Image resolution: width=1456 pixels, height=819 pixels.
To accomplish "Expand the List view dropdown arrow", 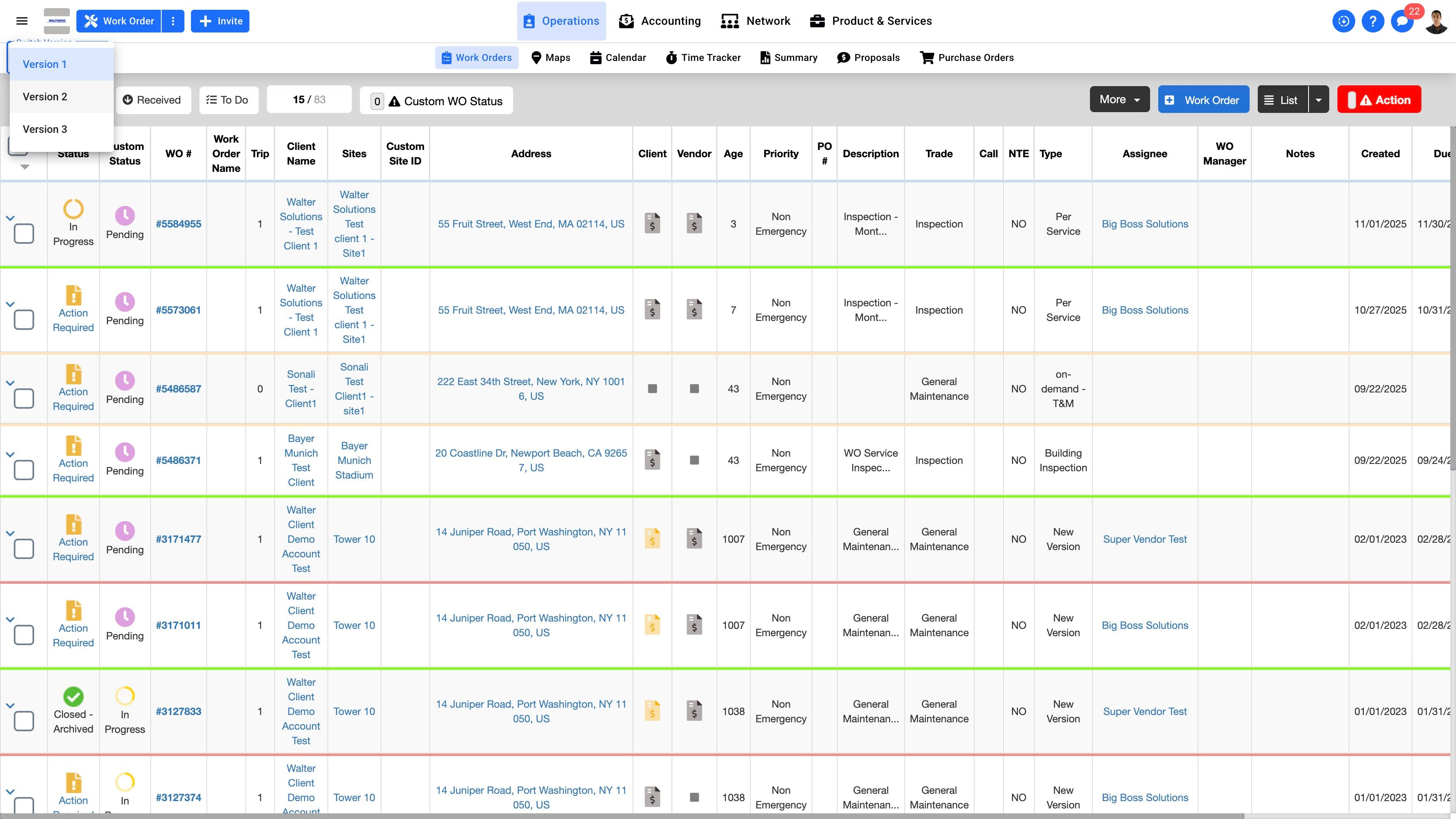I will tap(1318, 100).
